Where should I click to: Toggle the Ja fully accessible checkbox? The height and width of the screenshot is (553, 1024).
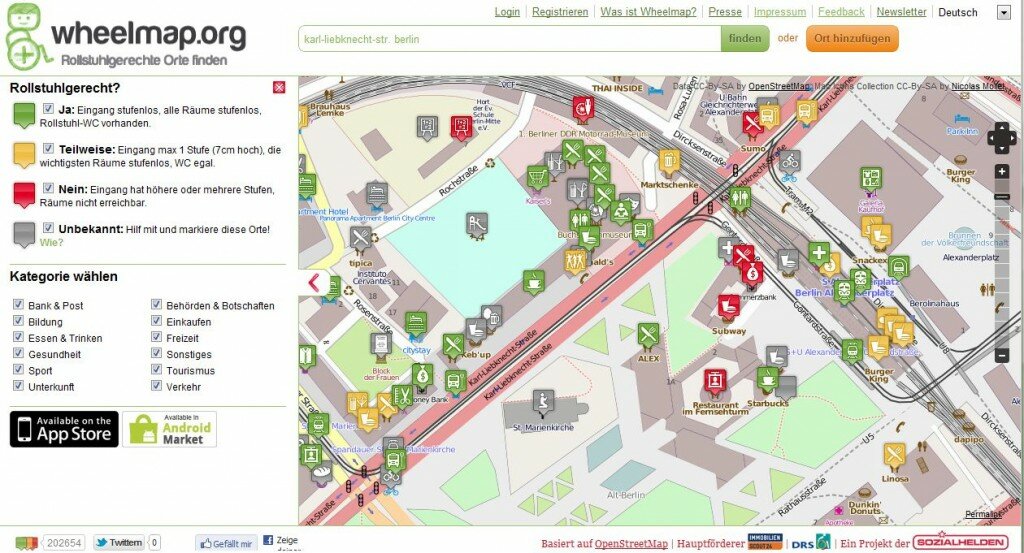pos(48,108)
